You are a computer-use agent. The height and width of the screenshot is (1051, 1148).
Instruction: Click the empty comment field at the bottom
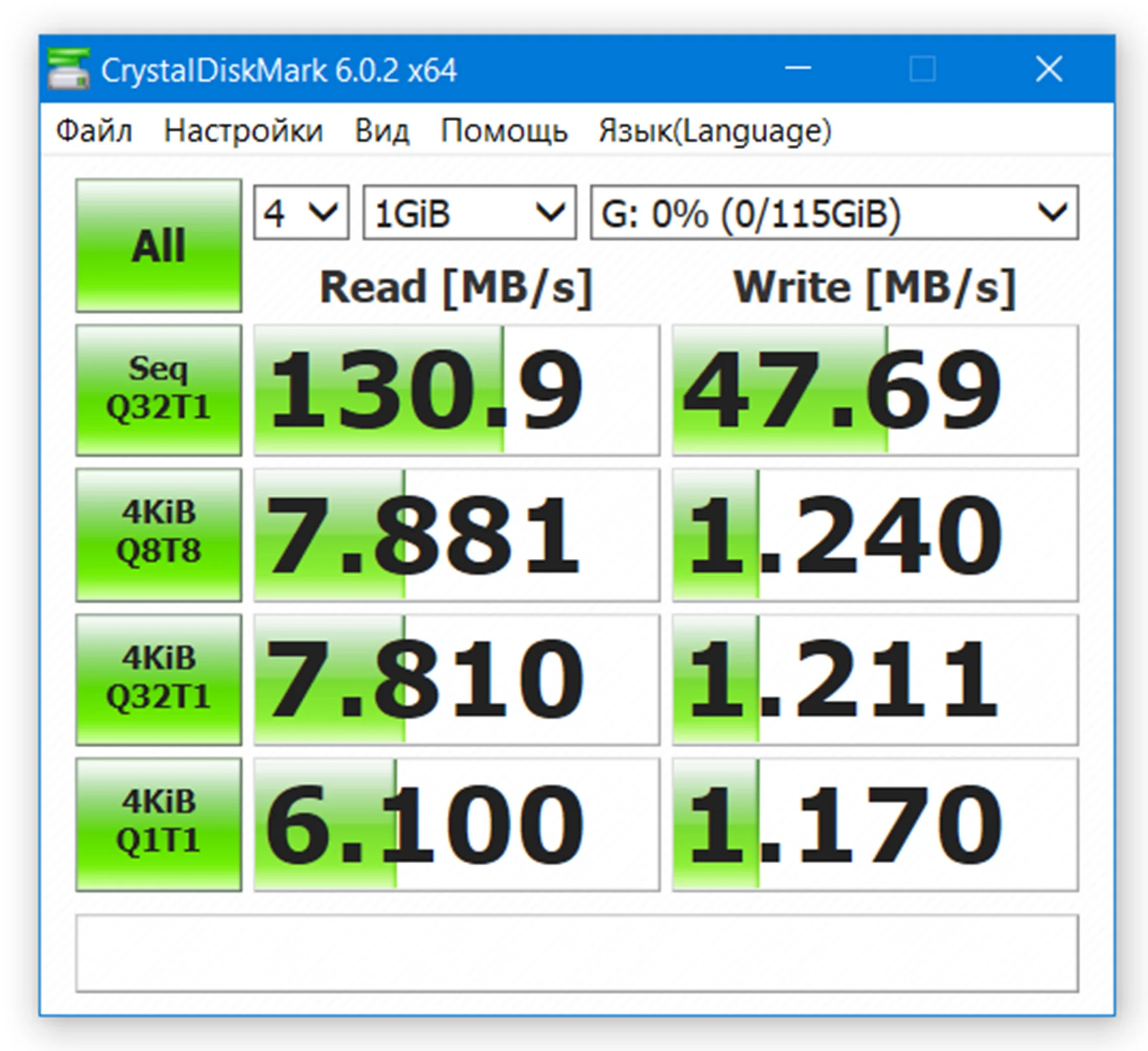tap(577, 953)
